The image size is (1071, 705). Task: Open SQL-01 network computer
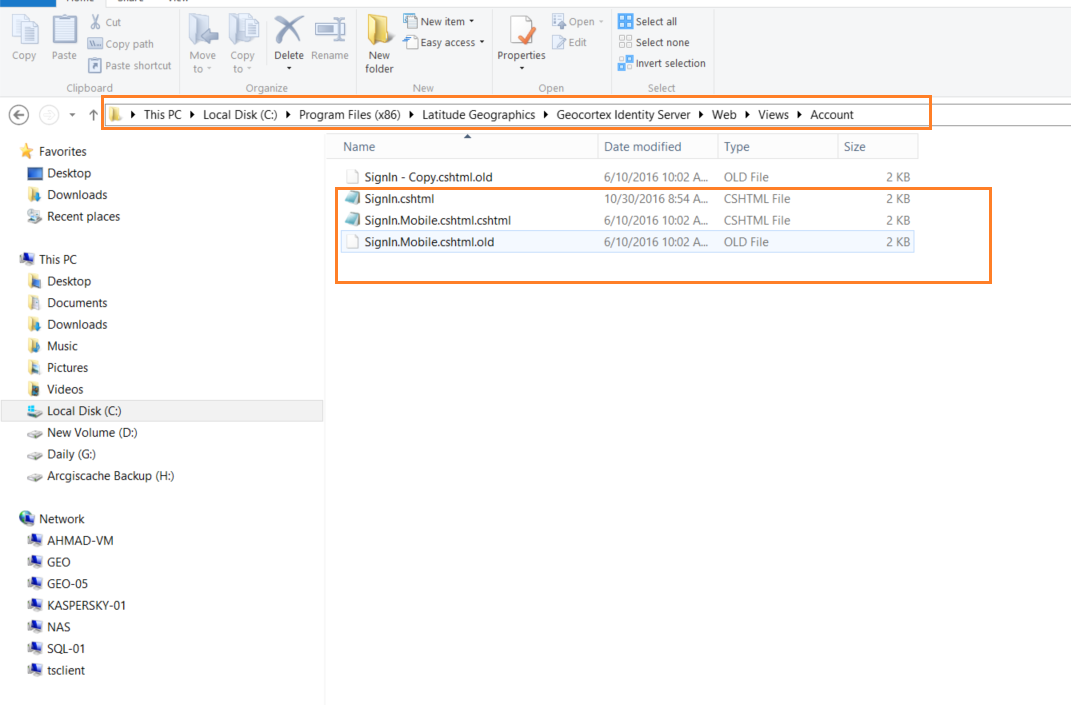[66, 649]
